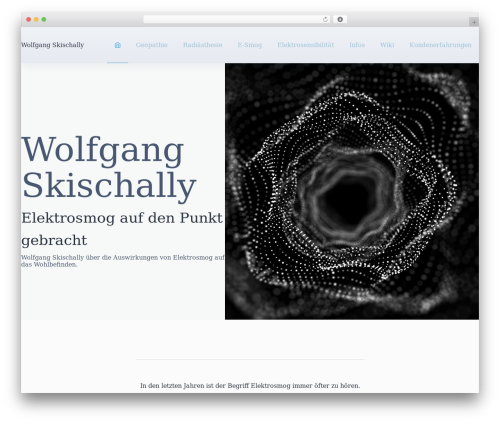Click the red close window dot

(29, 19)
